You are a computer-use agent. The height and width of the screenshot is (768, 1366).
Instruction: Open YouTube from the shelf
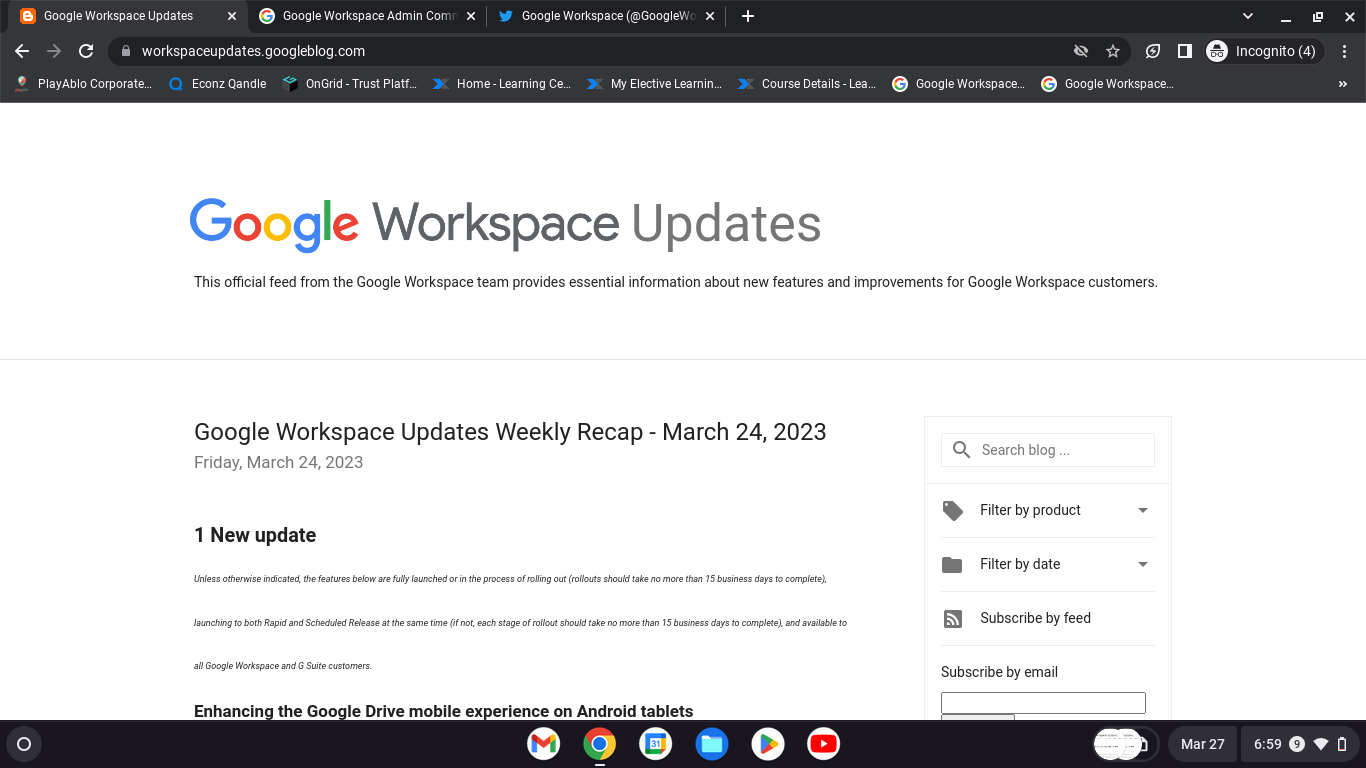[x=823, y=744]
